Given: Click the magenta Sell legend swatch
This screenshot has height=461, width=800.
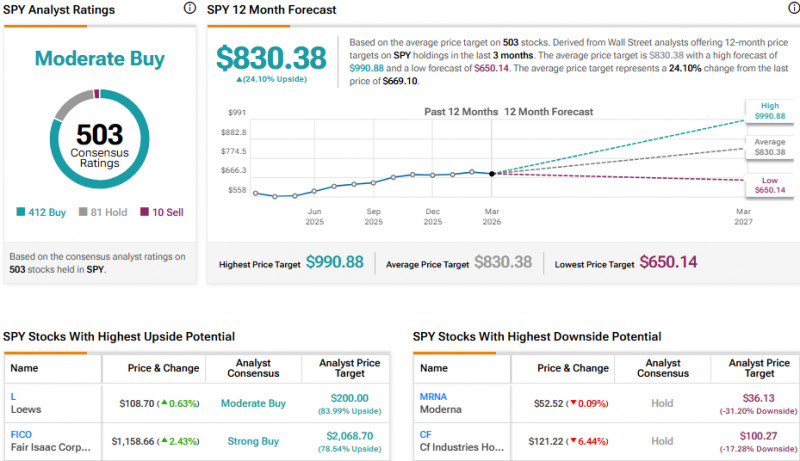Looking at the screenshot, I should pos(143,211).
